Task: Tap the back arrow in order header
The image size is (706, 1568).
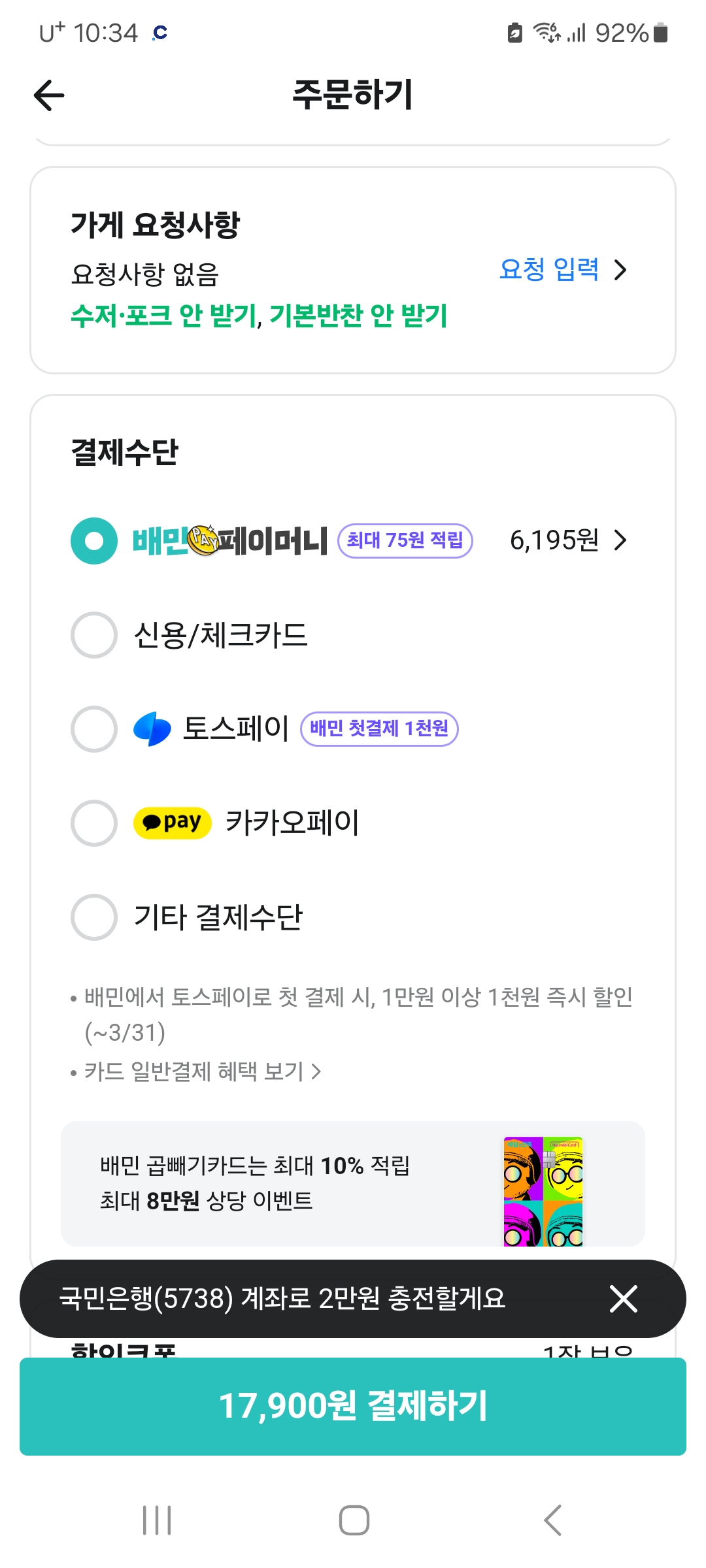Action: coord(50,95)
